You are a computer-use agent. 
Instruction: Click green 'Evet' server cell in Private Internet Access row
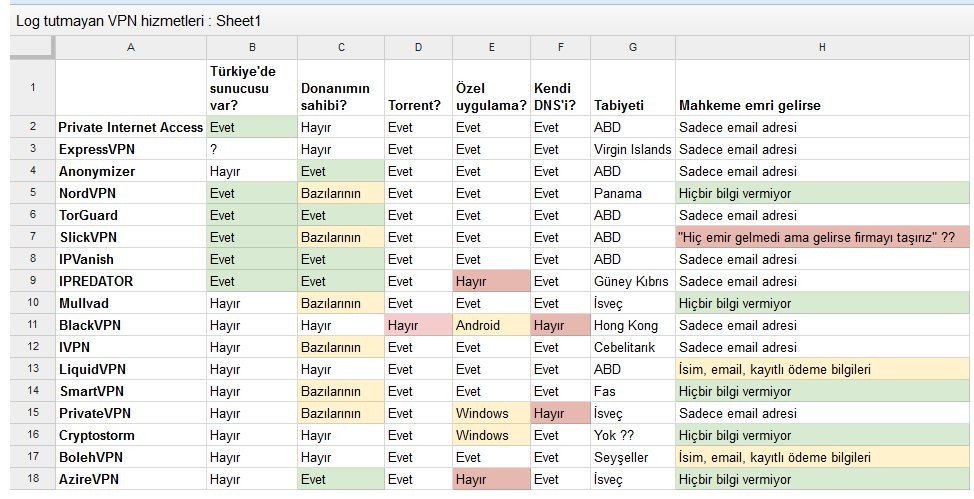pyautogui.click(x=252, y=127)
